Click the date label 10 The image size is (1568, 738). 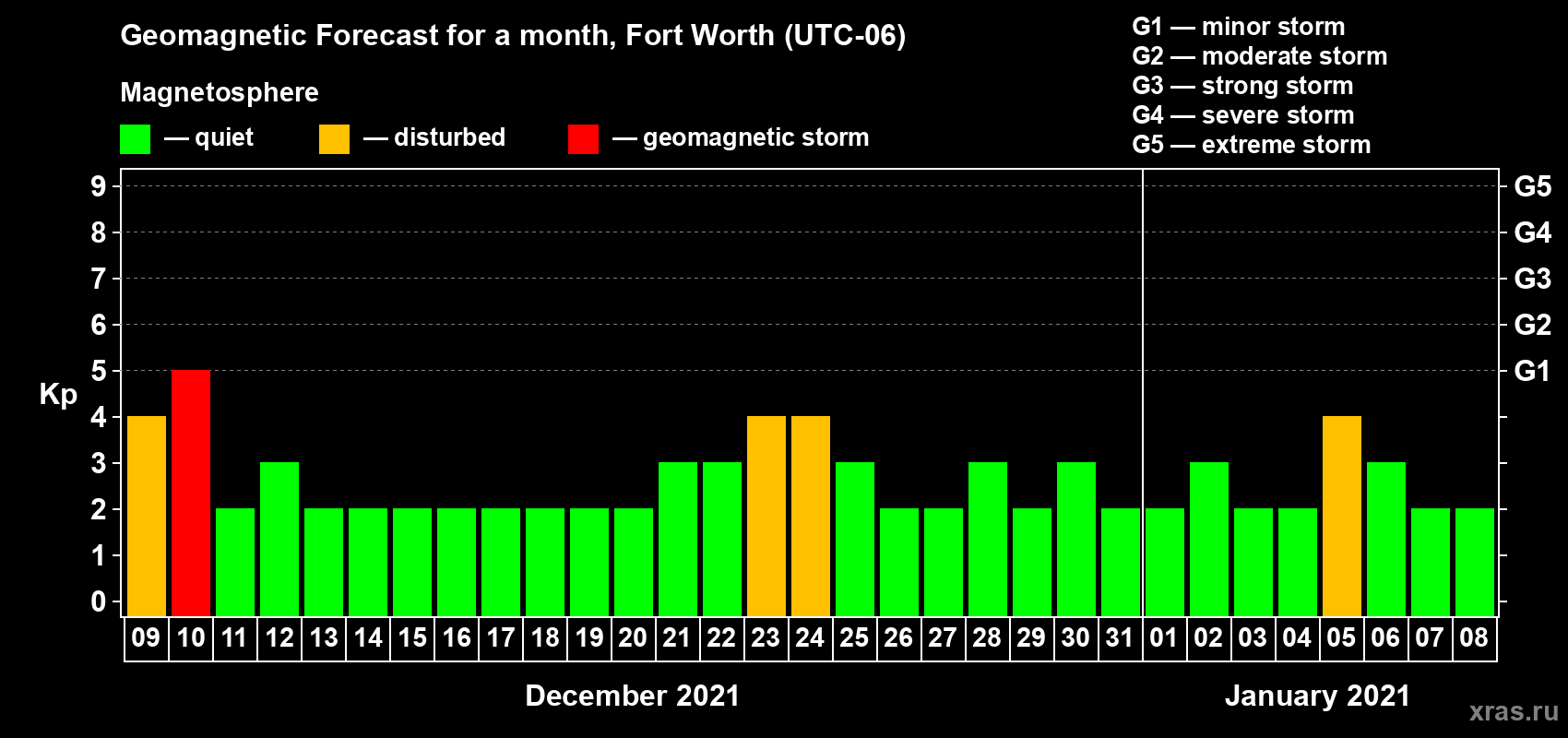[x=191, y=637]
